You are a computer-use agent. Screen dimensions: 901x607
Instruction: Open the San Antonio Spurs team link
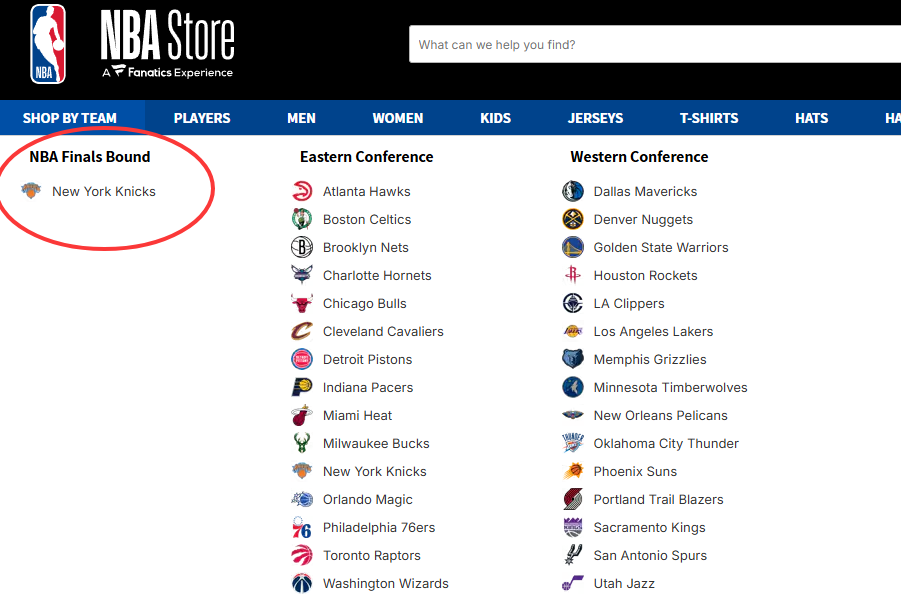650,556
